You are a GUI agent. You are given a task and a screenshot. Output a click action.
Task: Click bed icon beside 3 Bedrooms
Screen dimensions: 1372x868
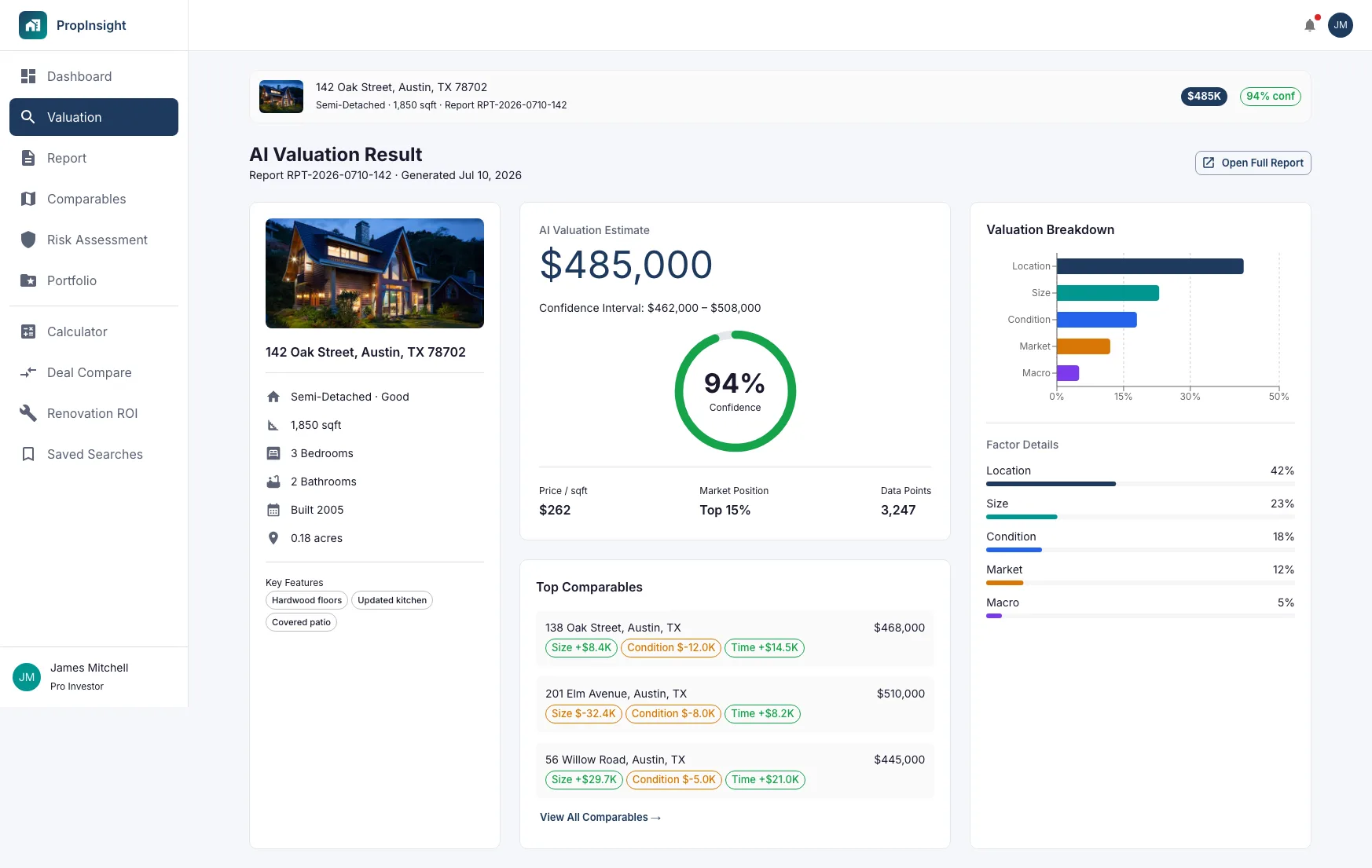click(x=273, y=453)
